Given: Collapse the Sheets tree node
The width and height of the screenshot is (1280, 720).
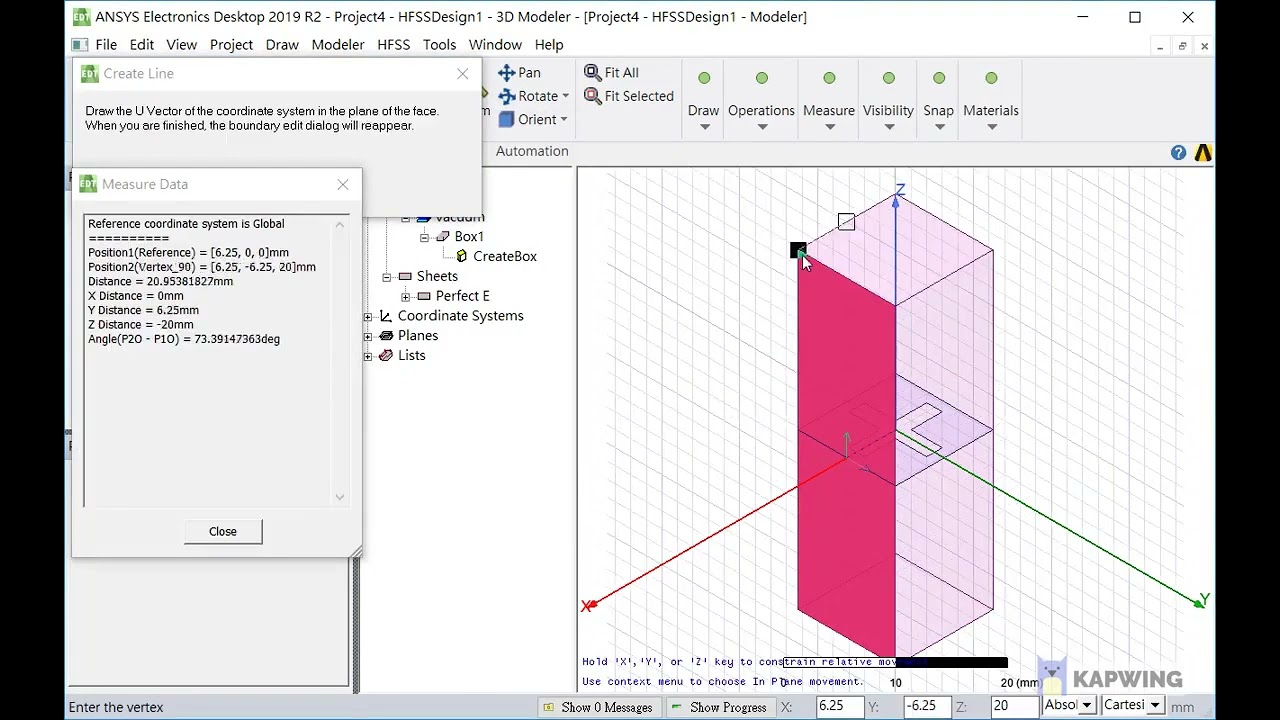Looking at the screenshot, I should click(386, 276).
